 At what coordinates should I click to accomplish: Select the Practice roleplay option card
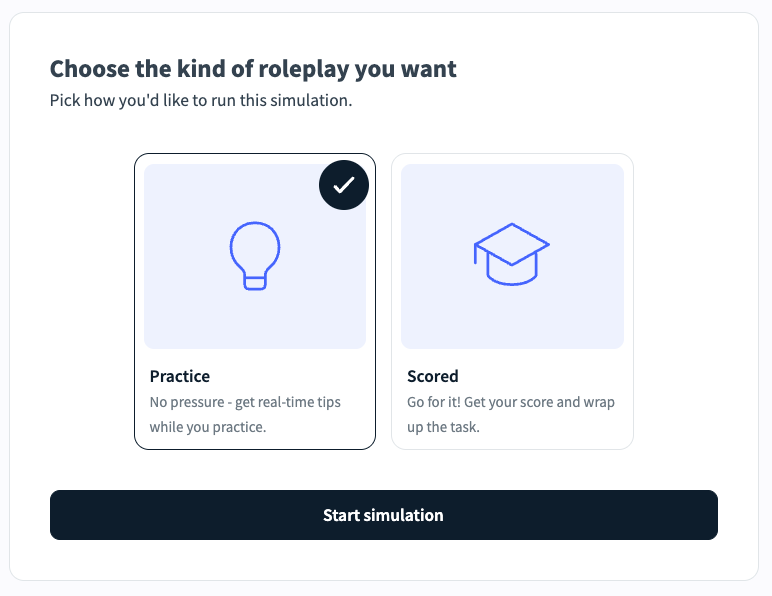pyautogui.click(x=255, y=301)
